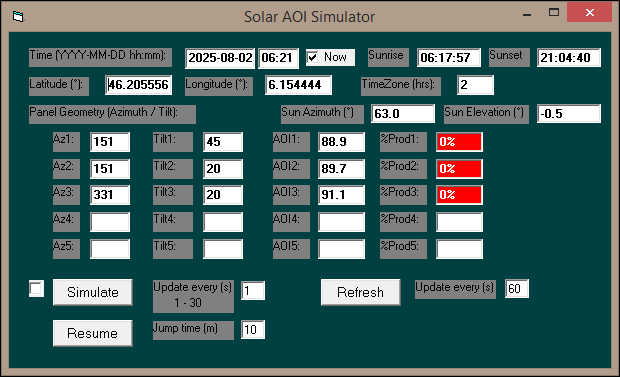Viewport: 620px width, 377px height.
Task: Click the time field 06:21
Action: coord(278,58)
